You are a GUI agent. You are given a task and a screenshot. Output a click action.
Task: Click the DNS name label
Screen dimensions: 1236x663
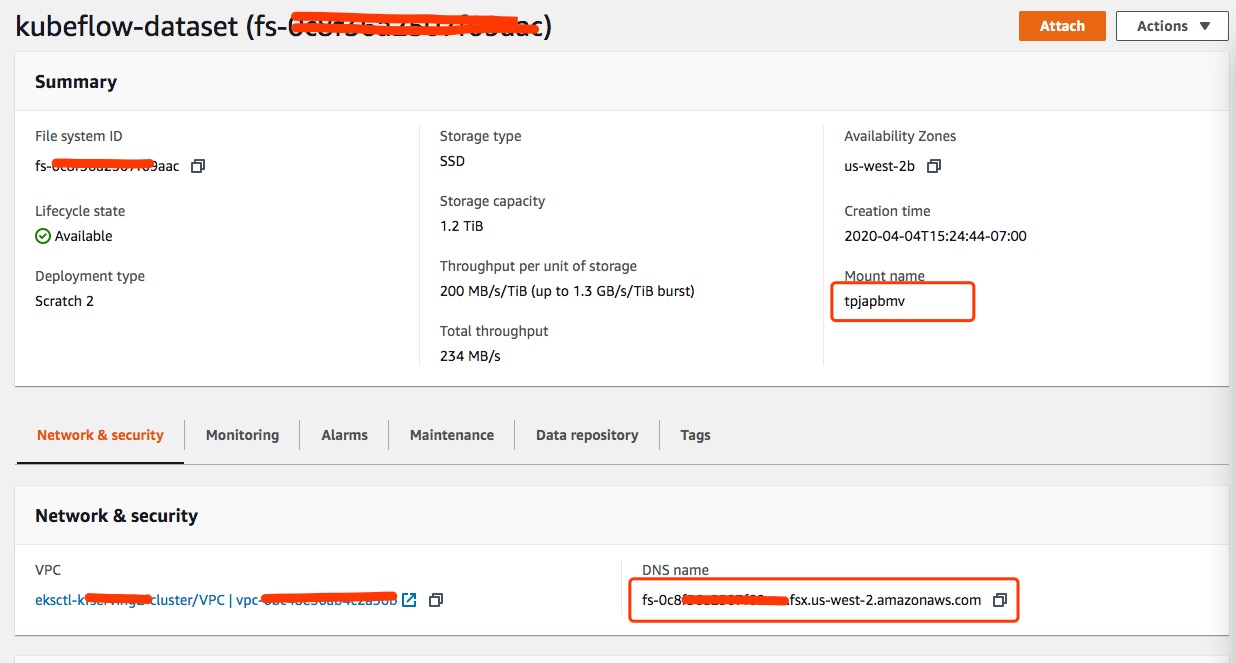[x=675, y=570]
